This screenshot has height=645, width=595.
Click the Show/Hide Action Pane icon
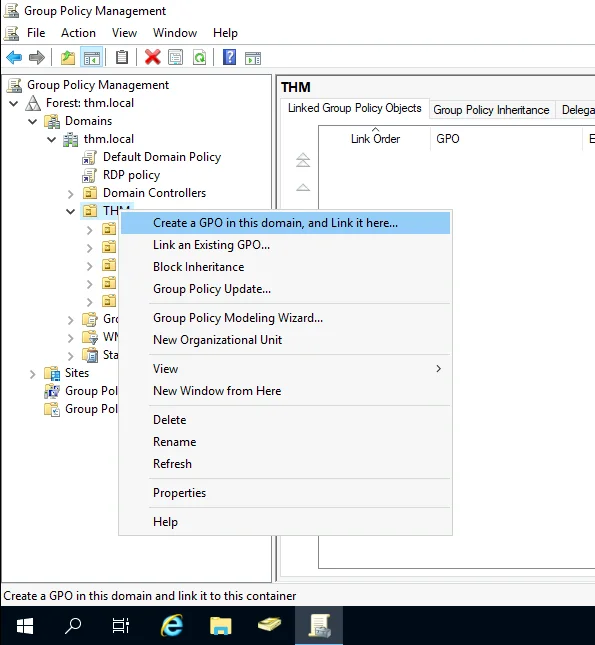[x=253, y=58]
